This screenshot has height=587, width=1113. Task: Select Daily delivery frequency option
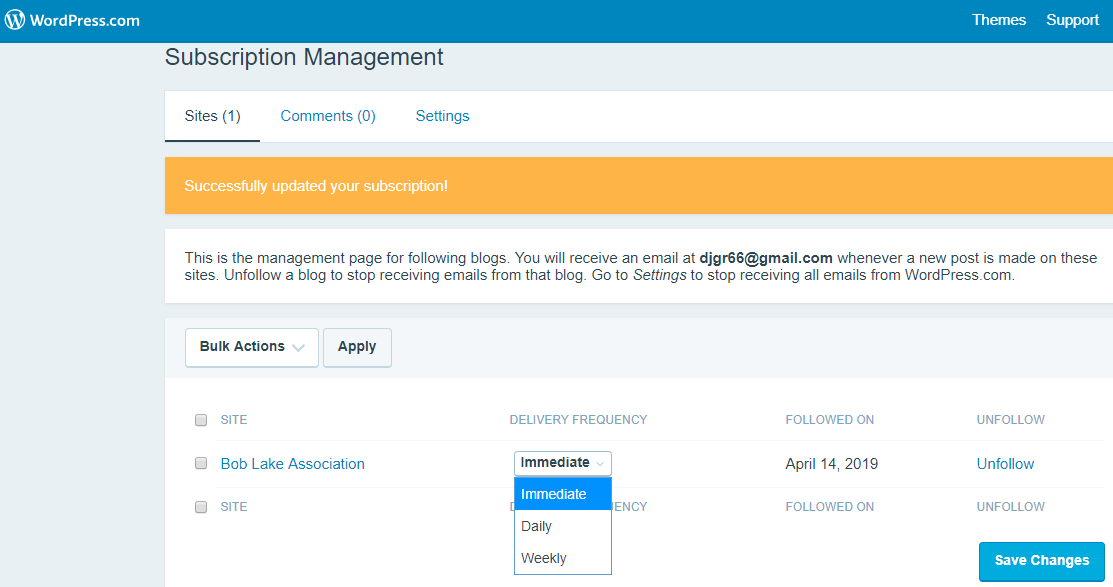click(x=537, y=526)
